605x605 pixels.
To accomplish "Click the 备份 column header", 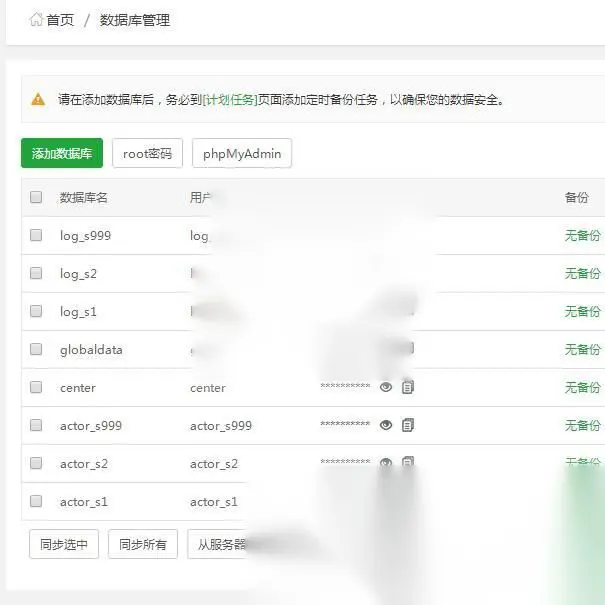I will 576,198.
